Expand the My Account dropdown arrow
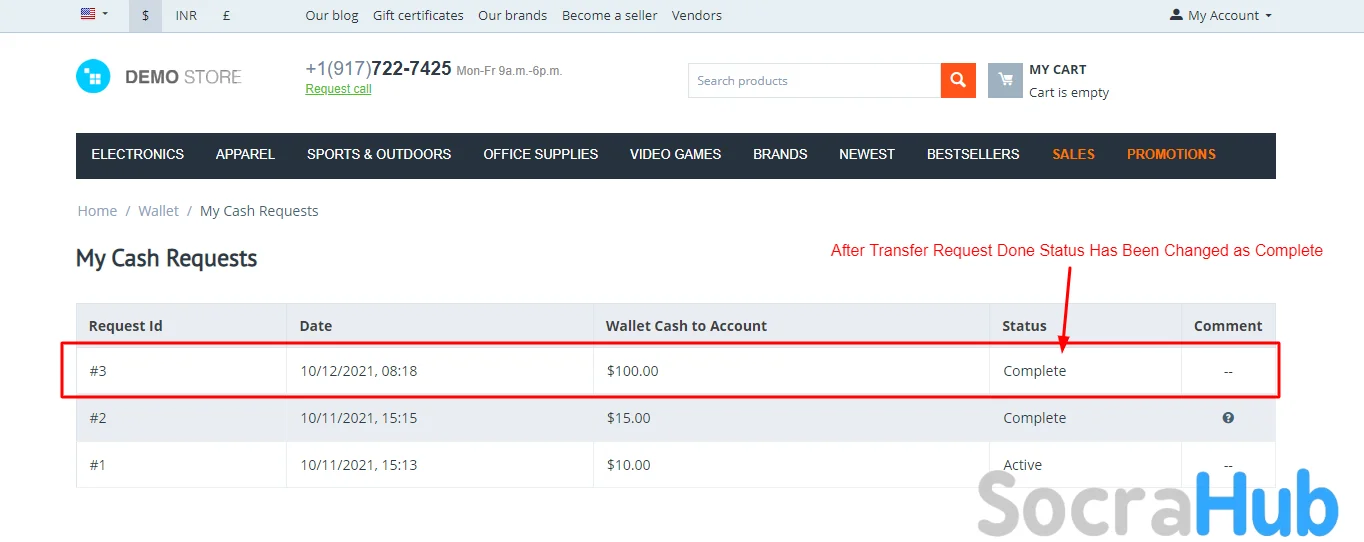1364x542 pixels. [x=1269, y=16]
